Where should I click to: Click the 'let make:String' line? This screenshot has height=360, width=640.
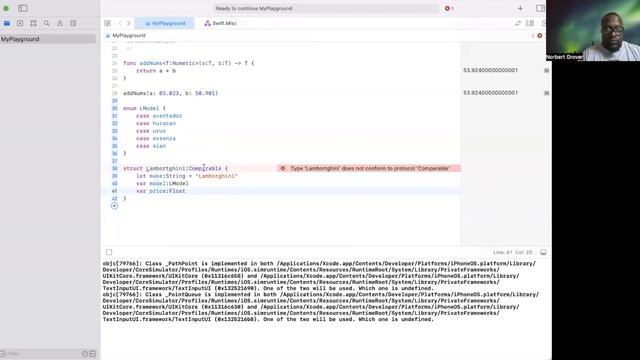(187, 176)
